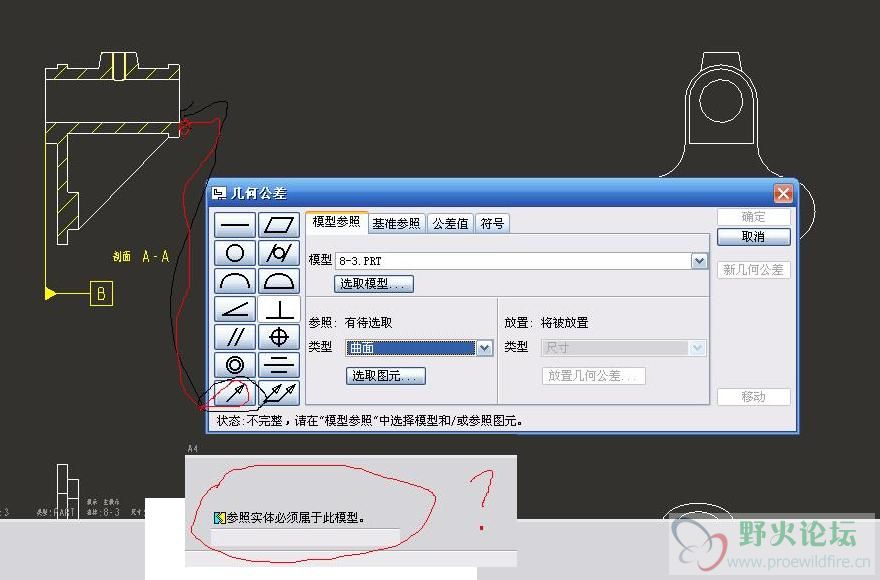Select the straightness tolerance symbol
Screen dimensions: 880x580
[235, 225]
